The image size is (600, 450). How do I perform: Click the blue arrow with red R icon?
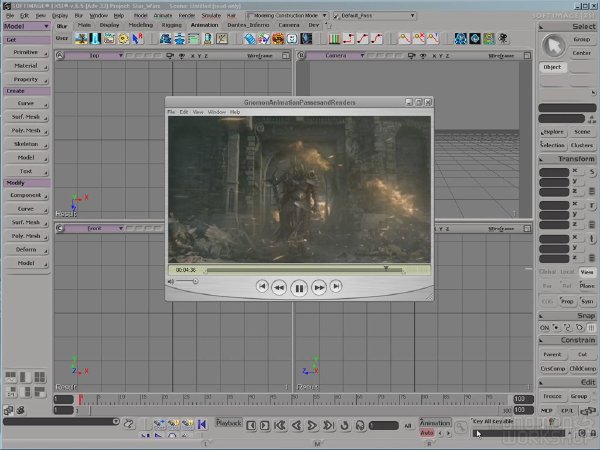pos(137,39)
